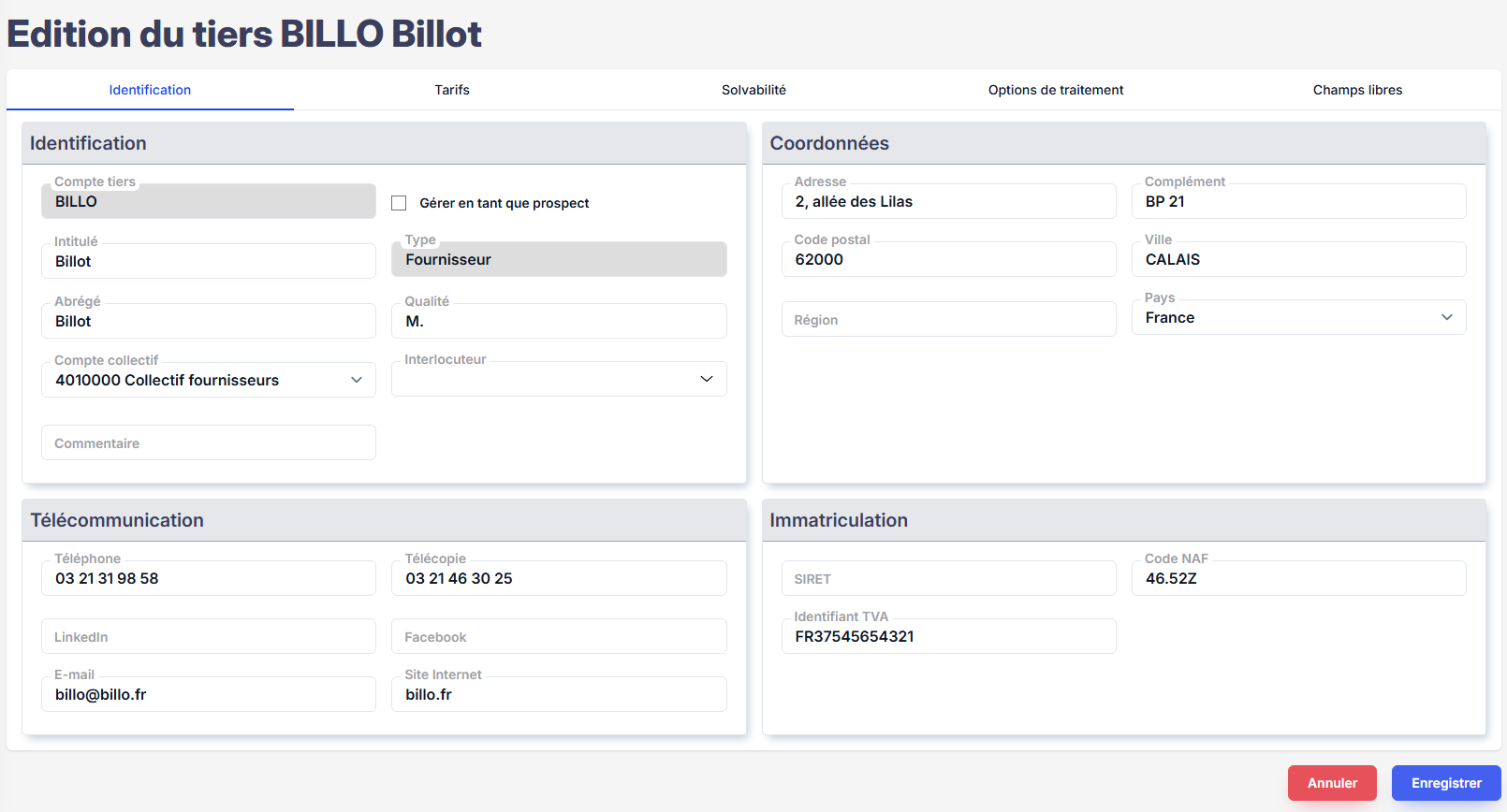
Task: Focus the empty Région field
Action: pyautogui.click(x=947, y=320)
